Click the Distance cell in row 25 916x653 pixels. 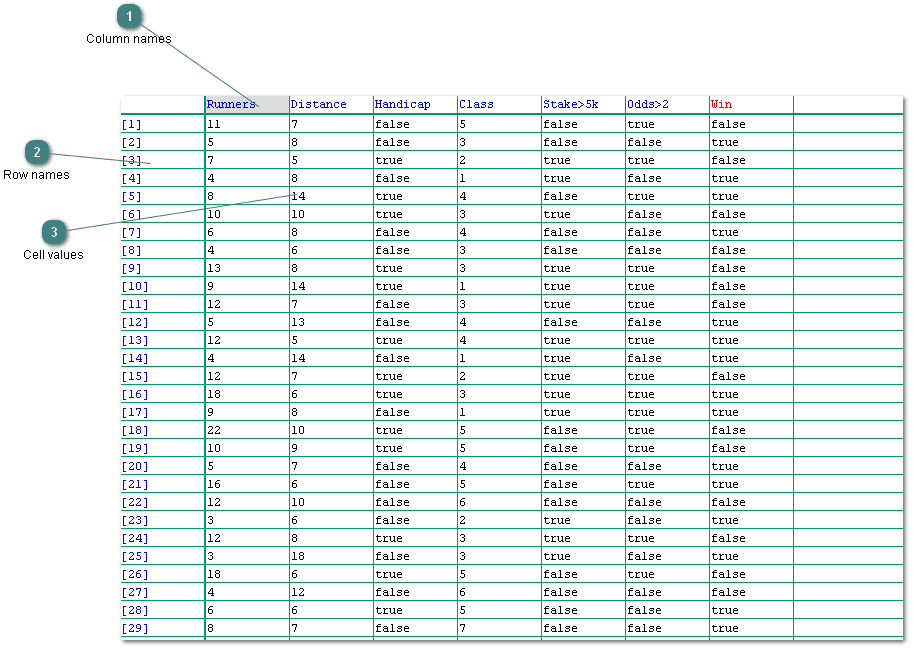coord(298,556)
